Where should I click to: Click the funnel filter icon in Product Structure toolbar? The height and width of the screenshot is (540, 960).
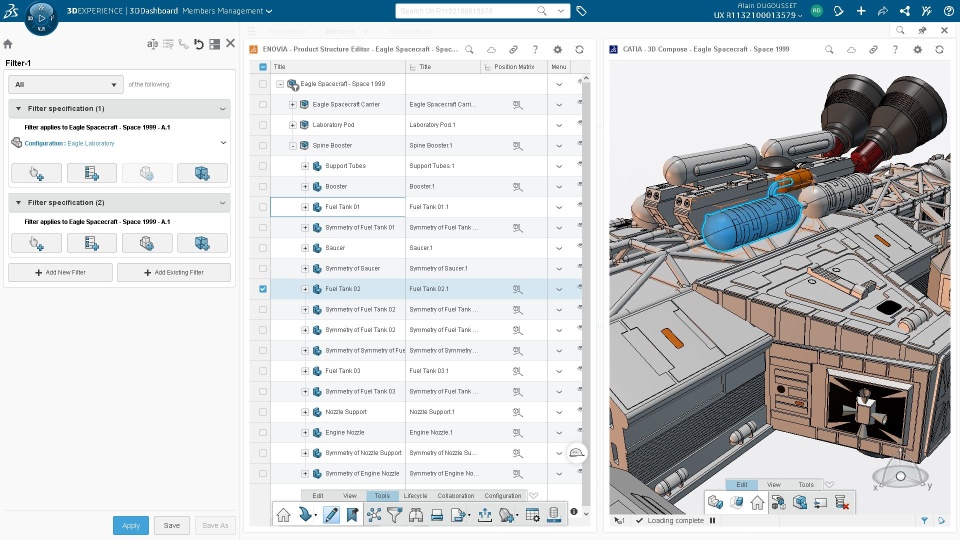(x=395, y=515)
